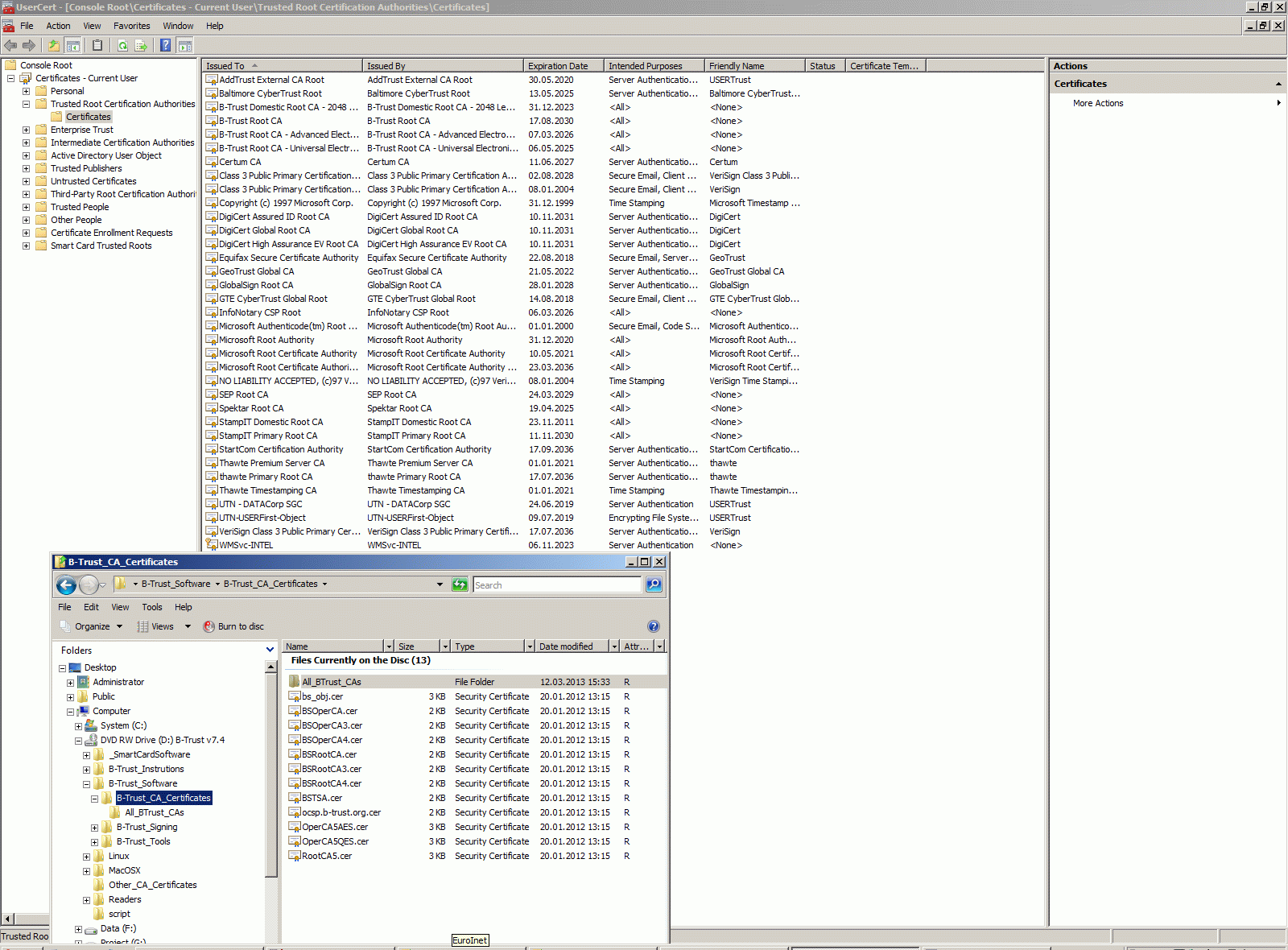Open the Favorites menu in MMC
The image size is (1288, 950).
click(132, 26)
